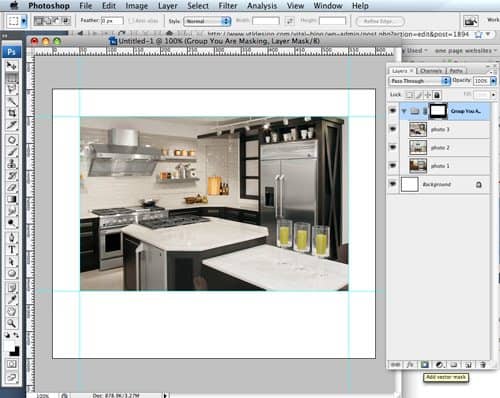Hide the photo 3 layer
This screenshot has width=500, height=398.
pos(393,129)
